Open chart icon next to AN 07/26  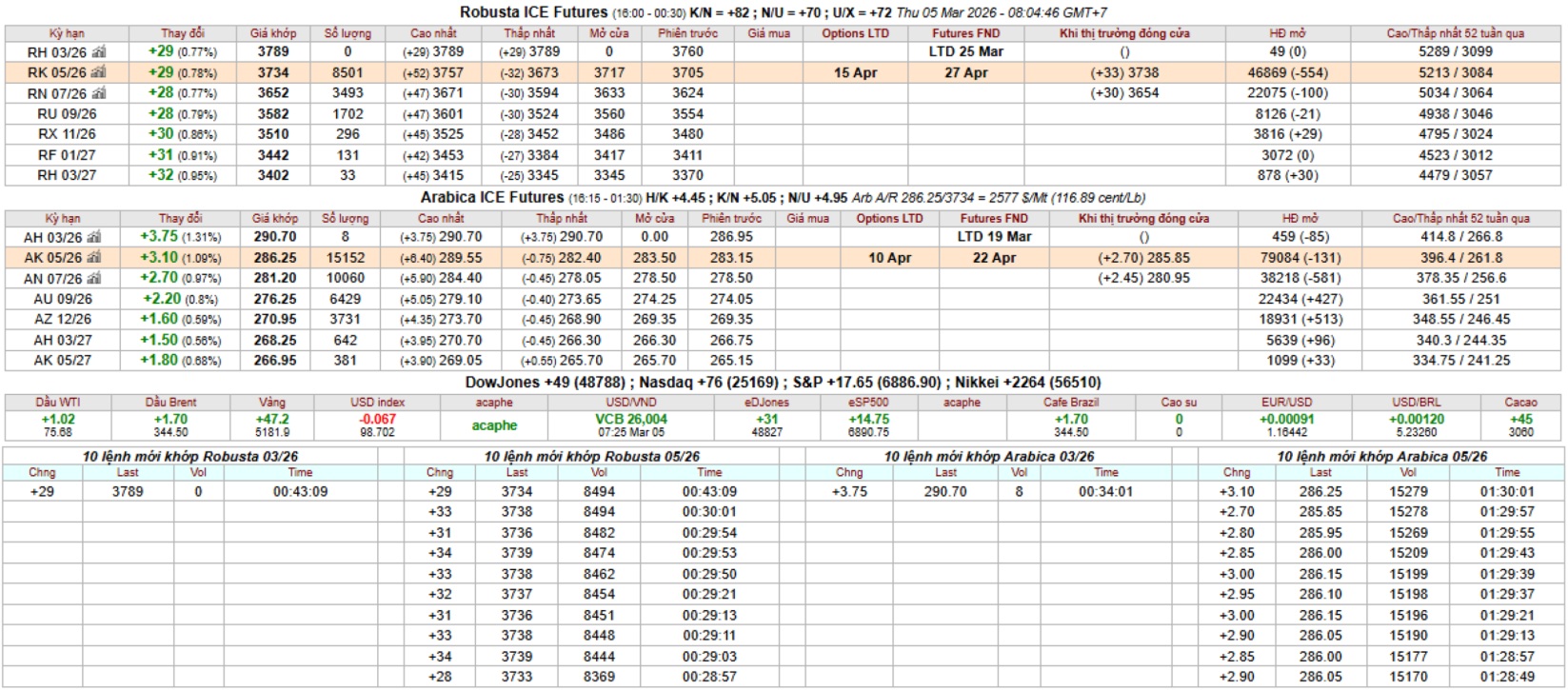coord(94,279)
